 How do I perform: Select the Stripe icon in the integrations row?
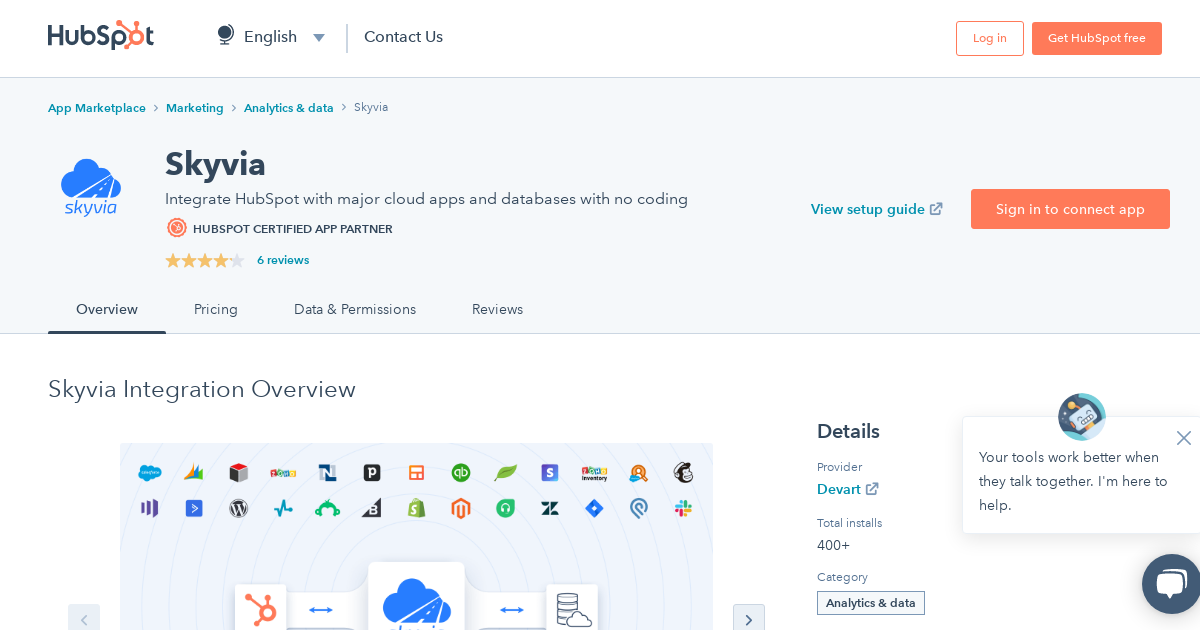point(549,472)
